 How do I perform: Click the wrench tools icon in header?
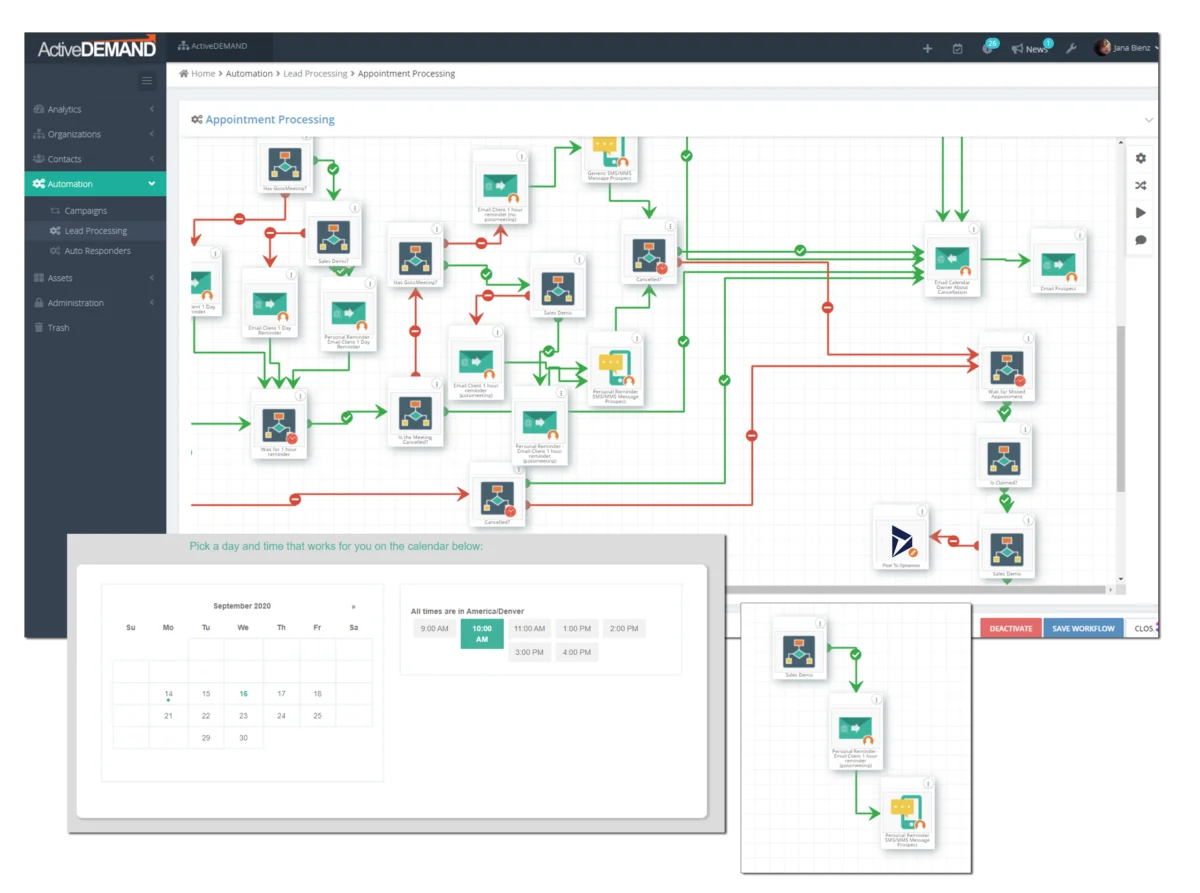coord(1071,48)
